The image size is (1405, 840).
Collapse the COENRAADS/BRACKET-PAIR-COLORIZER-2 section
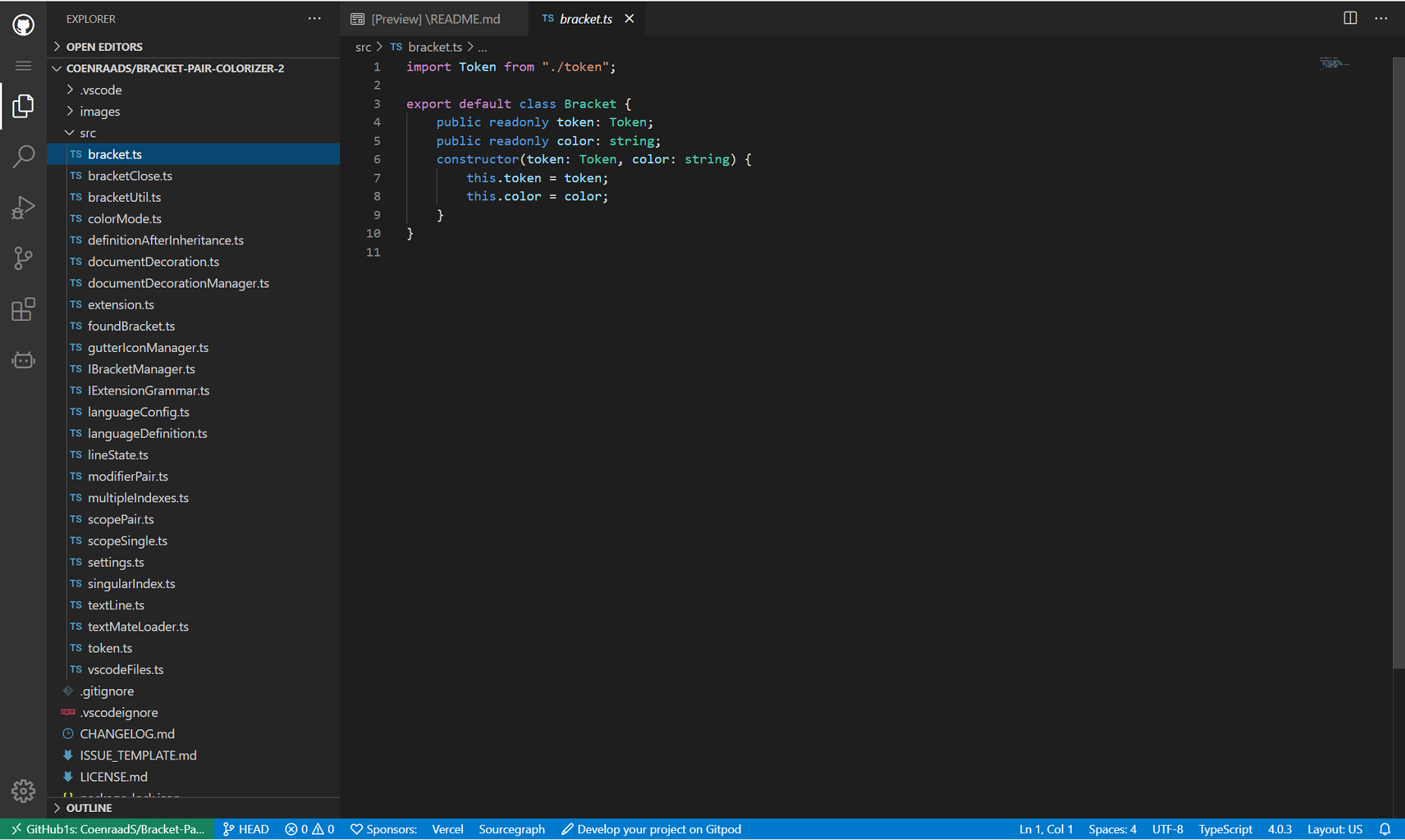click(194, 68)
